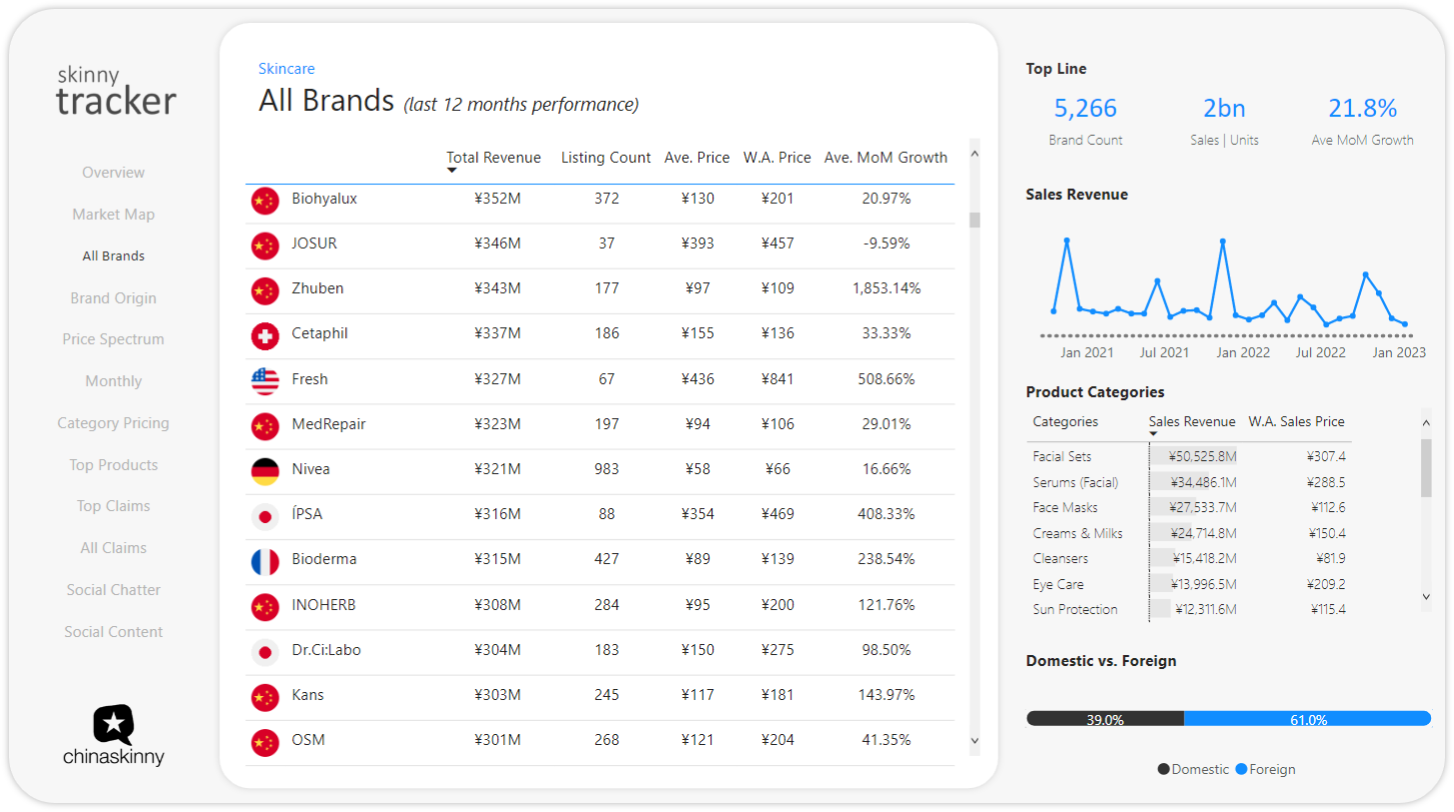Navigate to All Claims

tap(113, 548)
